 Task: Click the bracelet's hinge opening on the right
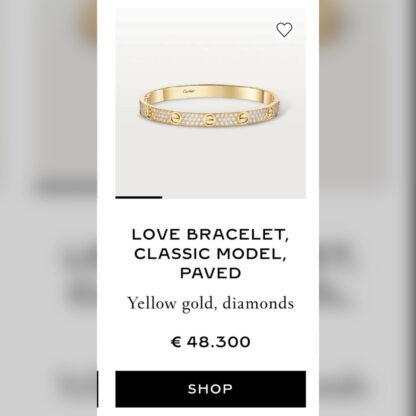[266, 96]
